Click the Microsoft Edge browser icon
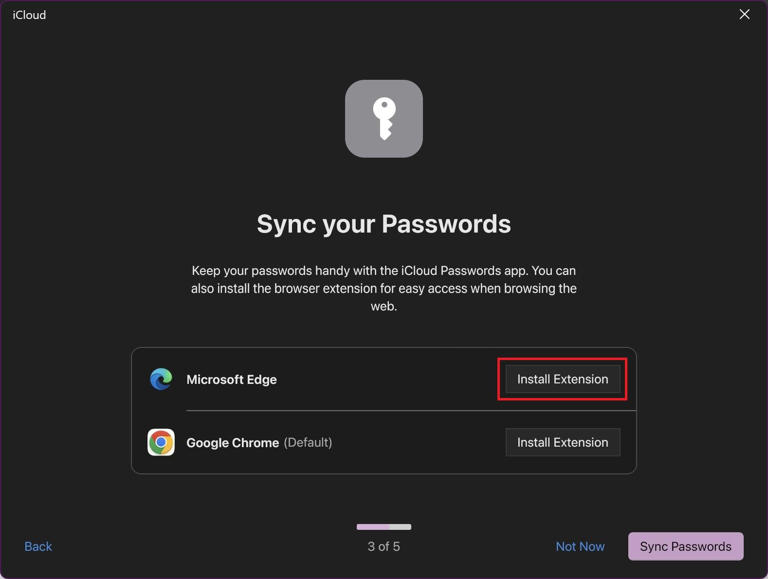 click(161, 379)
